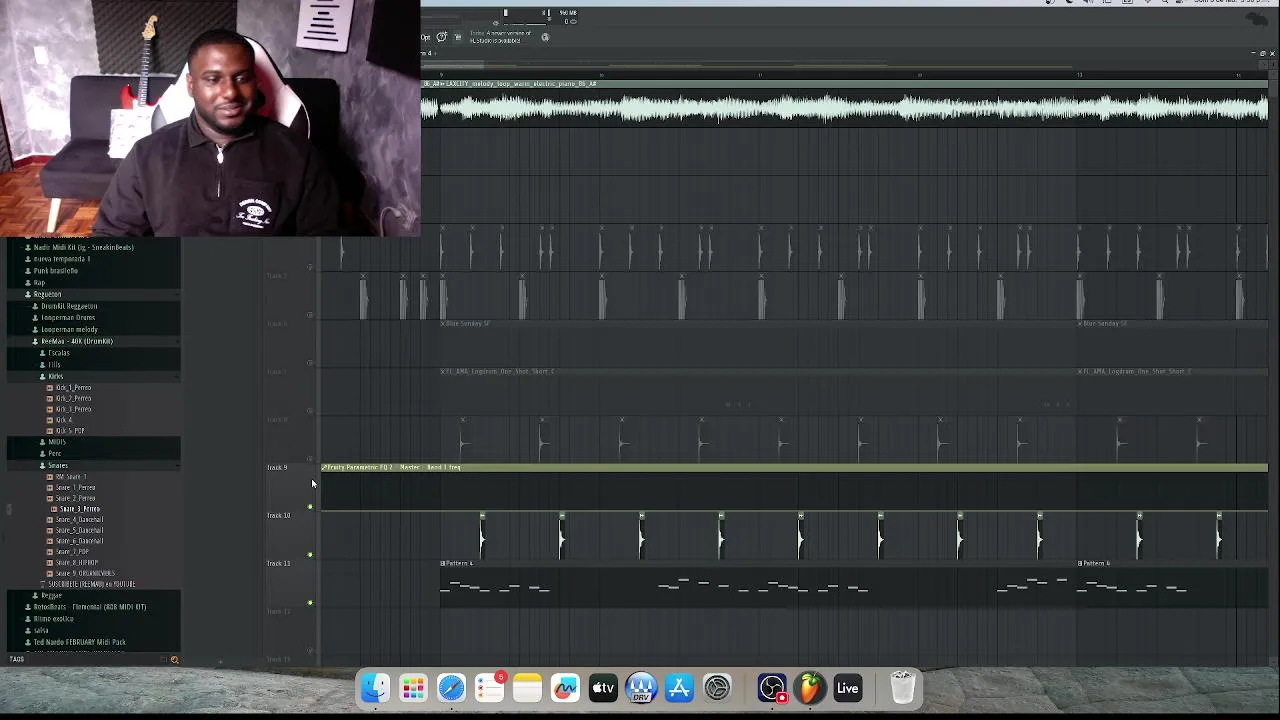
Task: Click the browser search magnifier icon
Action: tap(174, 660)
